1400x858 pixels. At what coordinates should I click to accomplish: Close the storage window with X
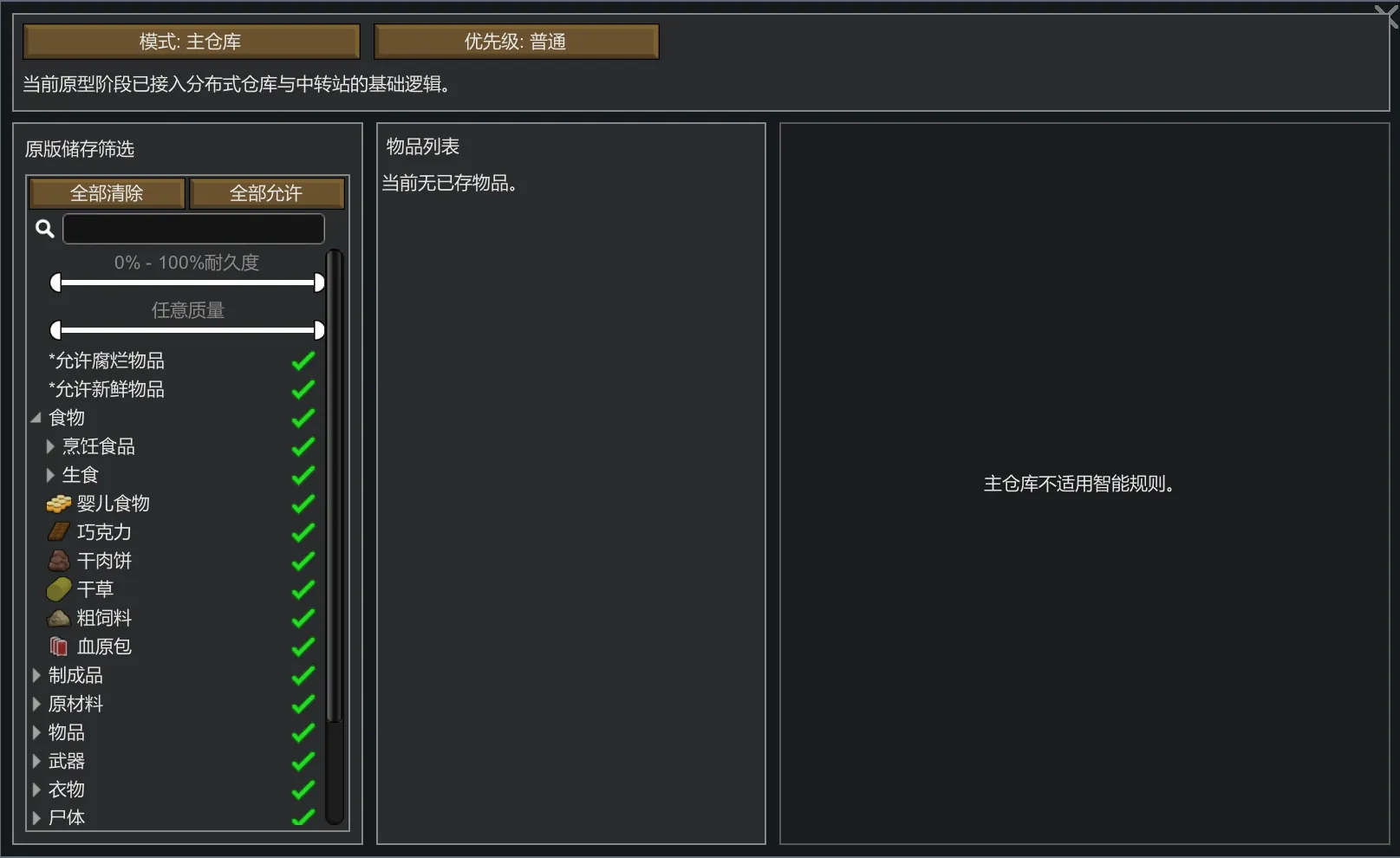1386,15
